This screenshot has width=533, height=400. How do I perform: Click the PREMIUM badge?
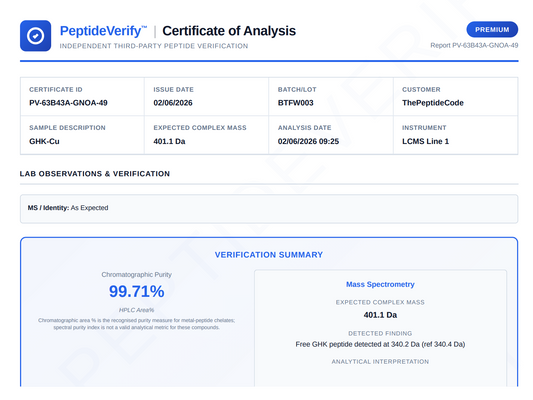click(492, 30)
